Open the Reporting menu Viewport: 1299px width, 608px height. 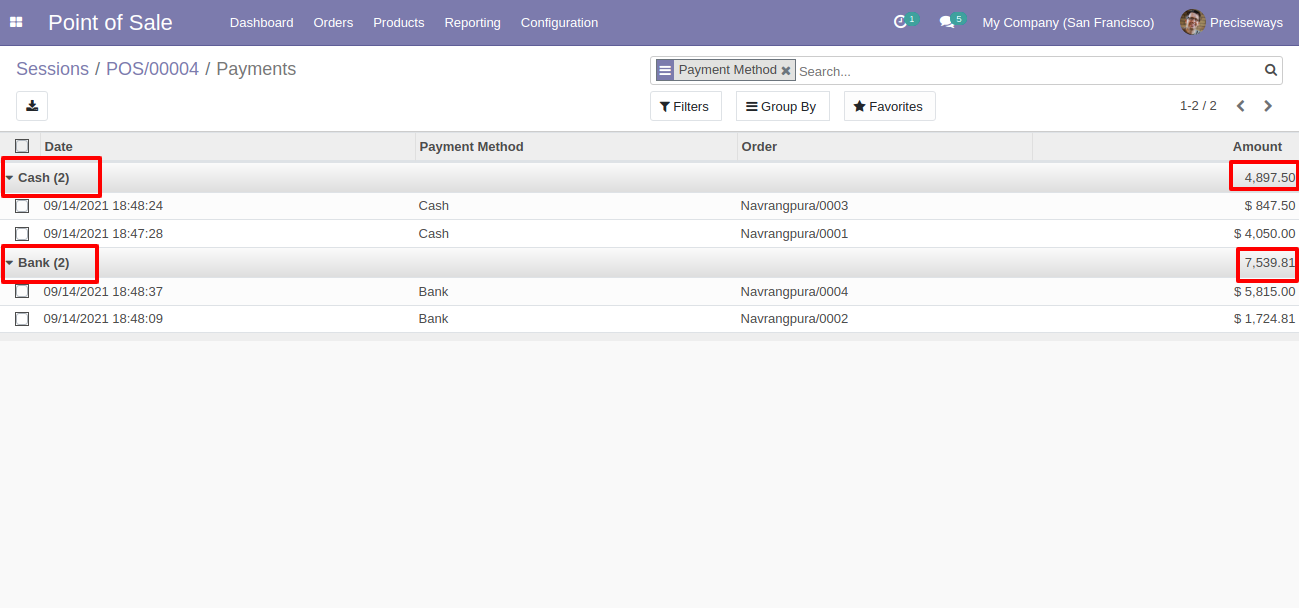(472, 22)
